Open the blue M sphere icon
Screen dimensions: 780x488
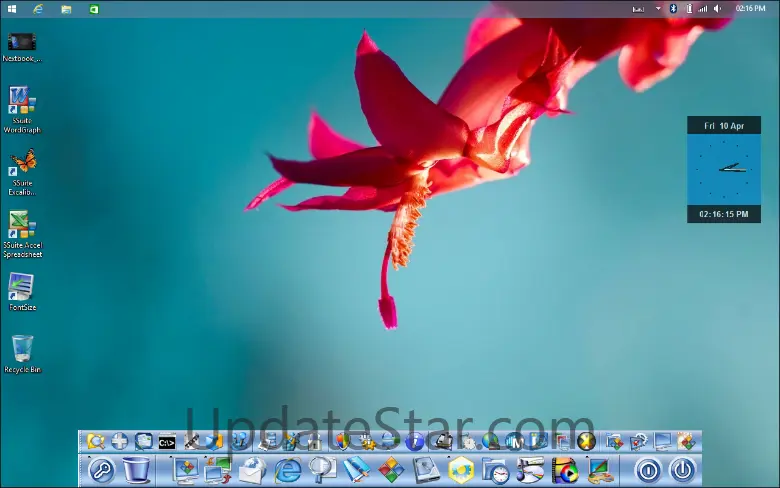515,441
